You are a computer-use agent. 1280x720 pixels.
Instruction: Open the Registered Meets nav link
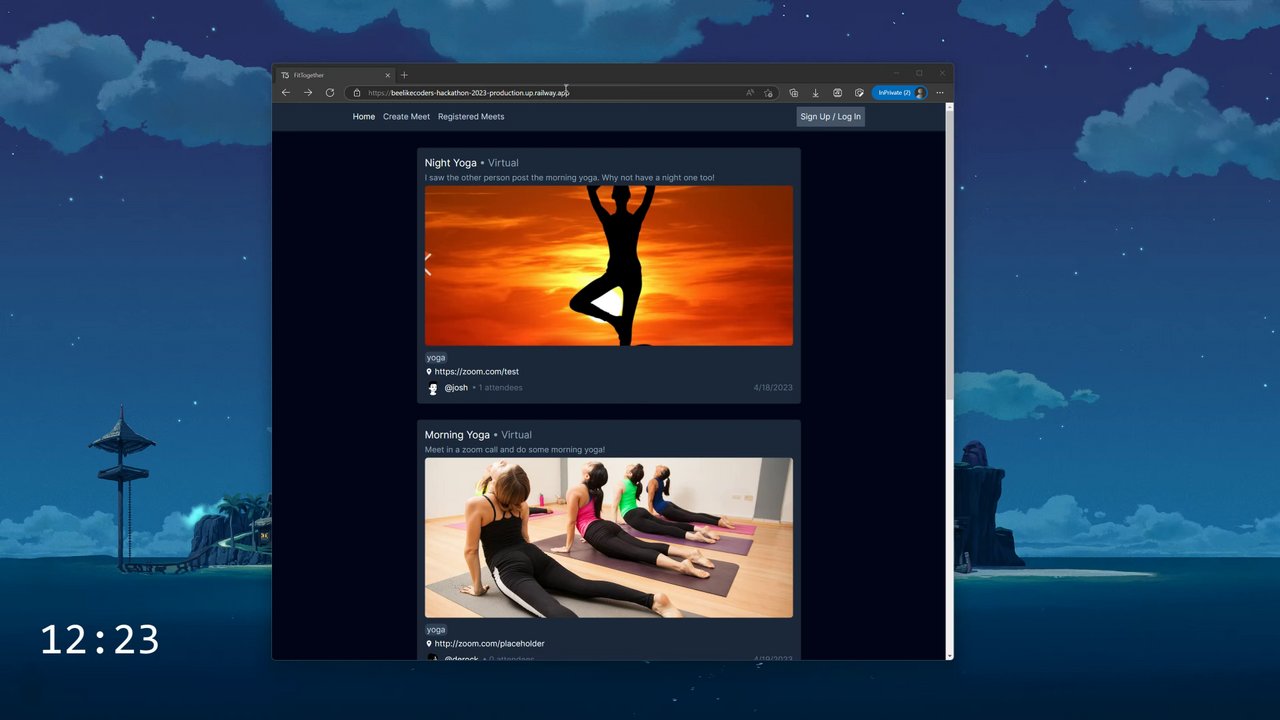pos(471,117)
